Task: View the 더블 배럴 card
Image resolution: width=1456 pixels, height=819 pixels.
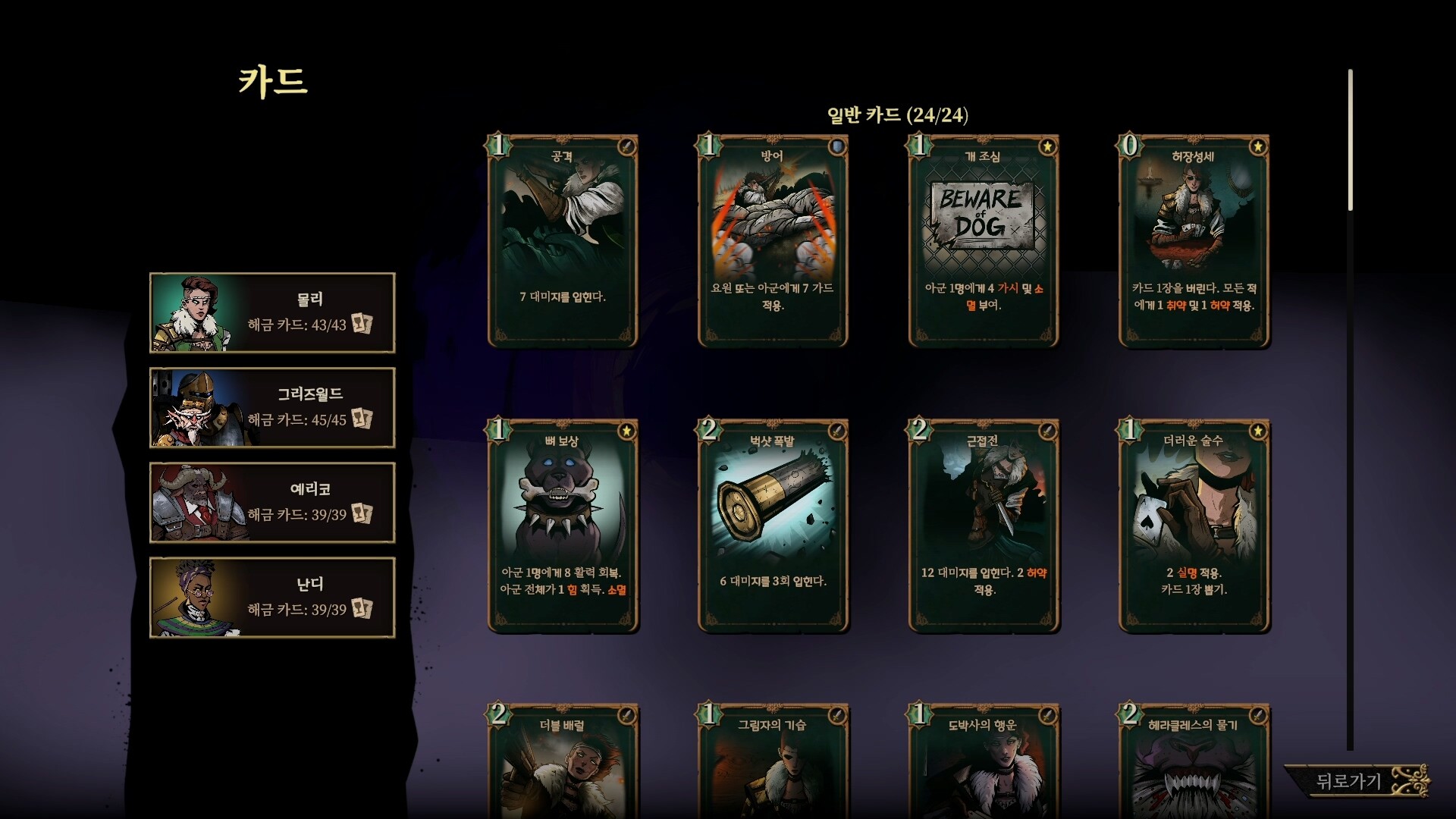Action: 562,761
